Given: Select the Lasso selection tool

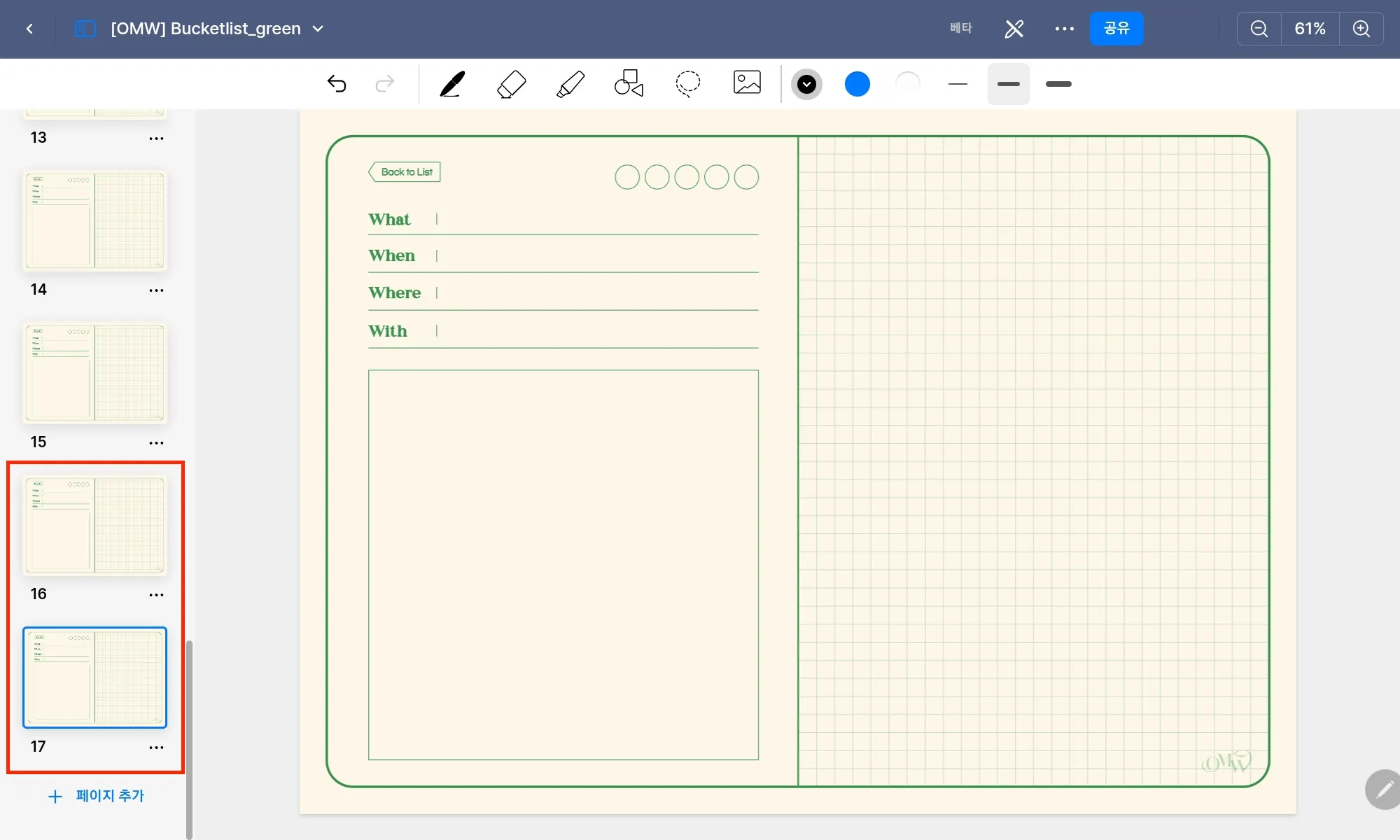Looking at the screenshot, I should (x=687, y=83).
